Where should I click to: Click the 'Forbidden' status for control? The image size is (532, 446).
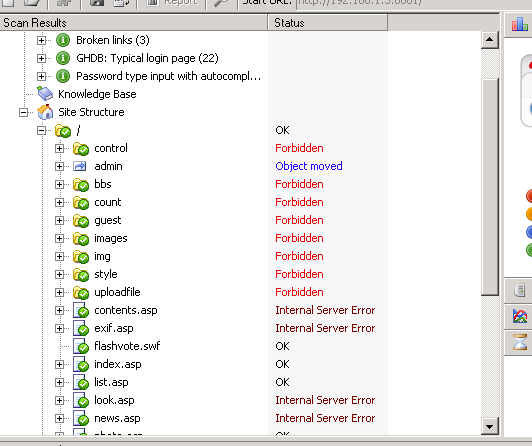point(299,148)
